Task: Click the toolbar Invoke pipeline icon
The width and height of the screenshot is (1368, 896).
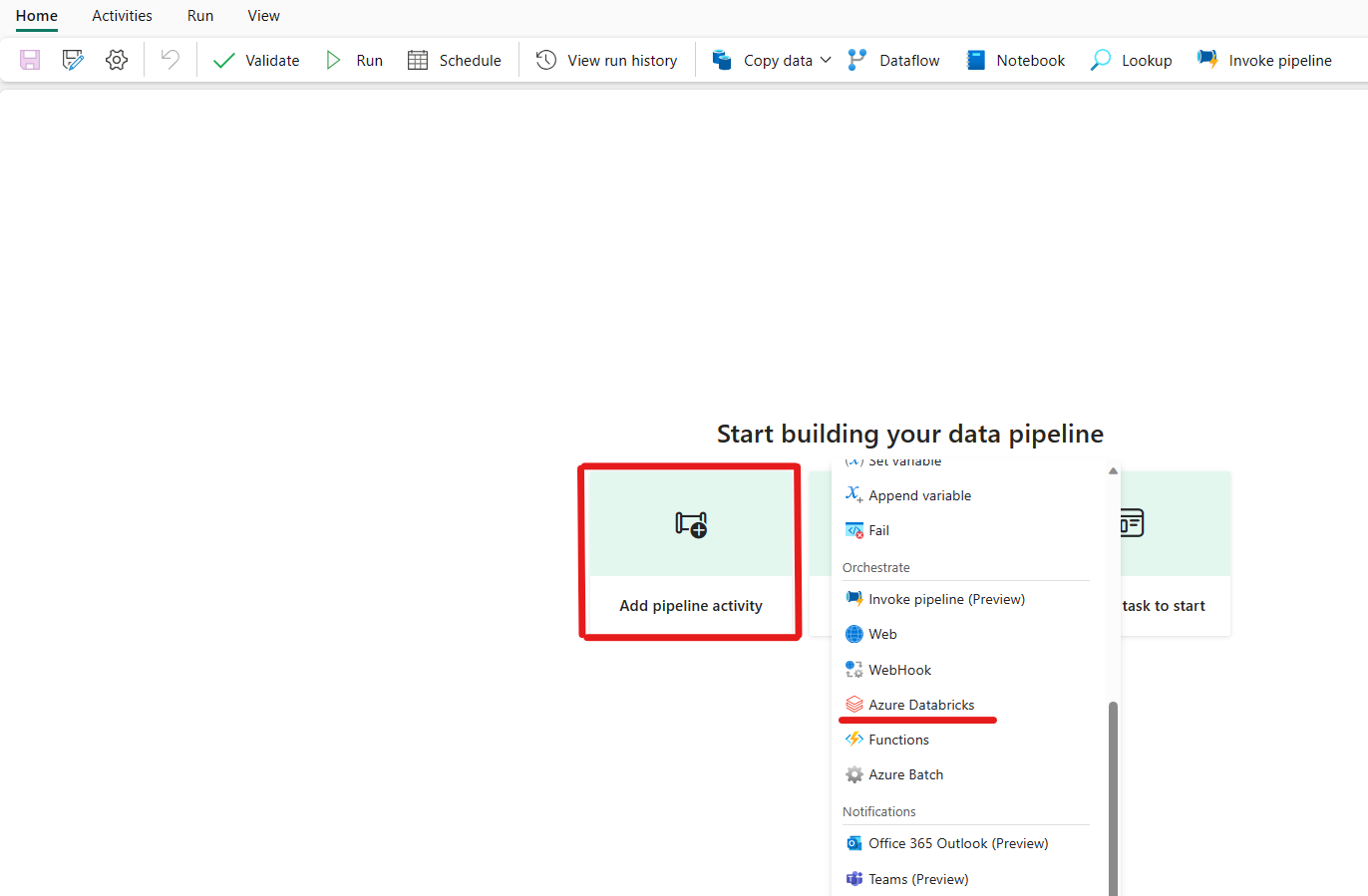Action: [1207, 59]
